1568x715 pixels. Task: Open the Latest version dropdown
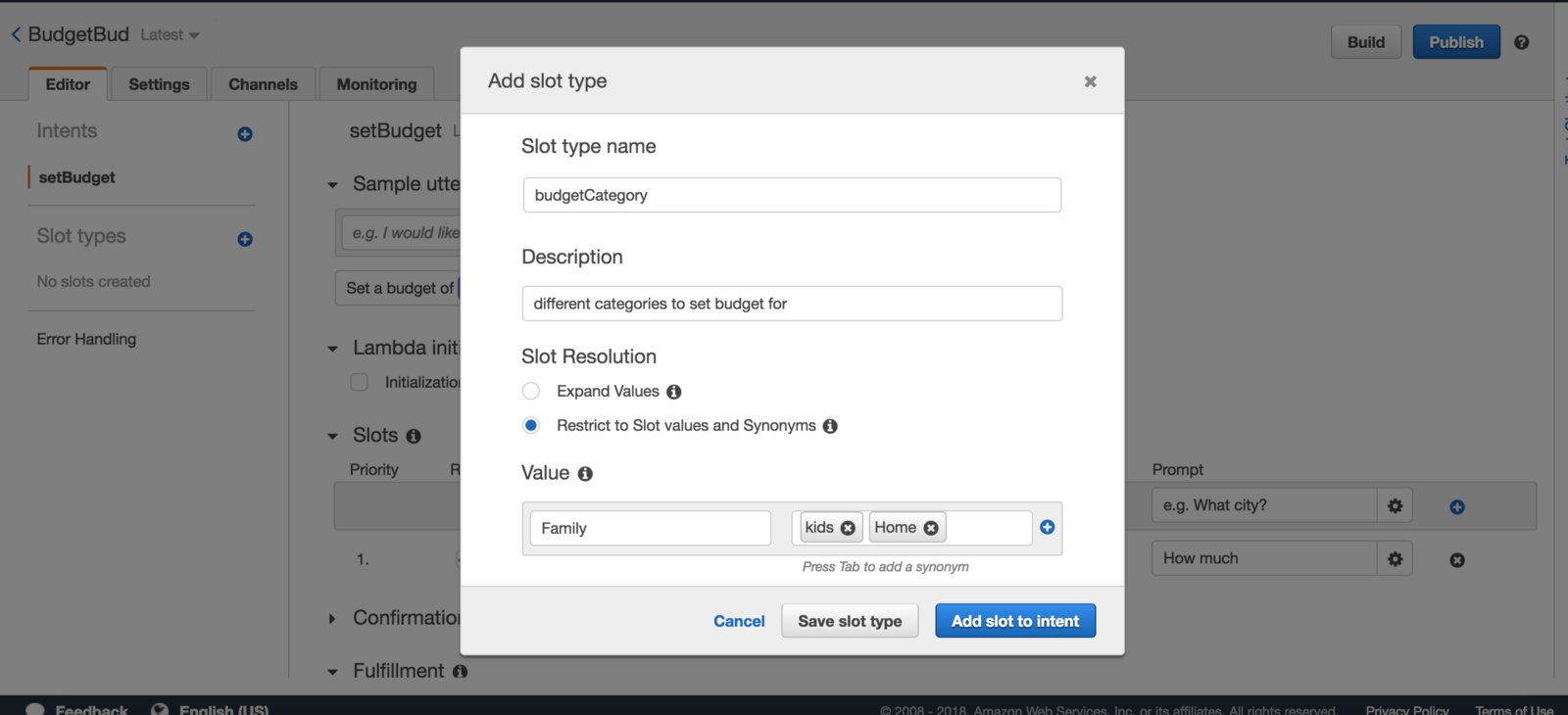tap(170, 35)
